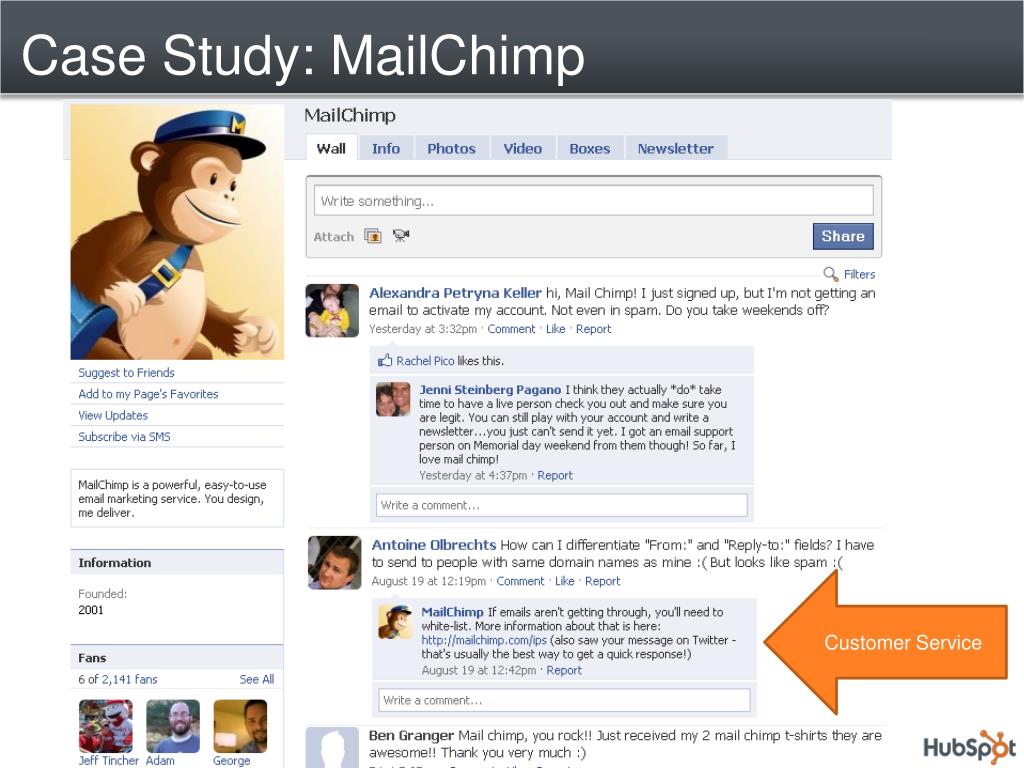Image resolution: width=1024 pixels, height=768 pixels.
Task: Click the attach video camera icon
Action: pos(401,235)
